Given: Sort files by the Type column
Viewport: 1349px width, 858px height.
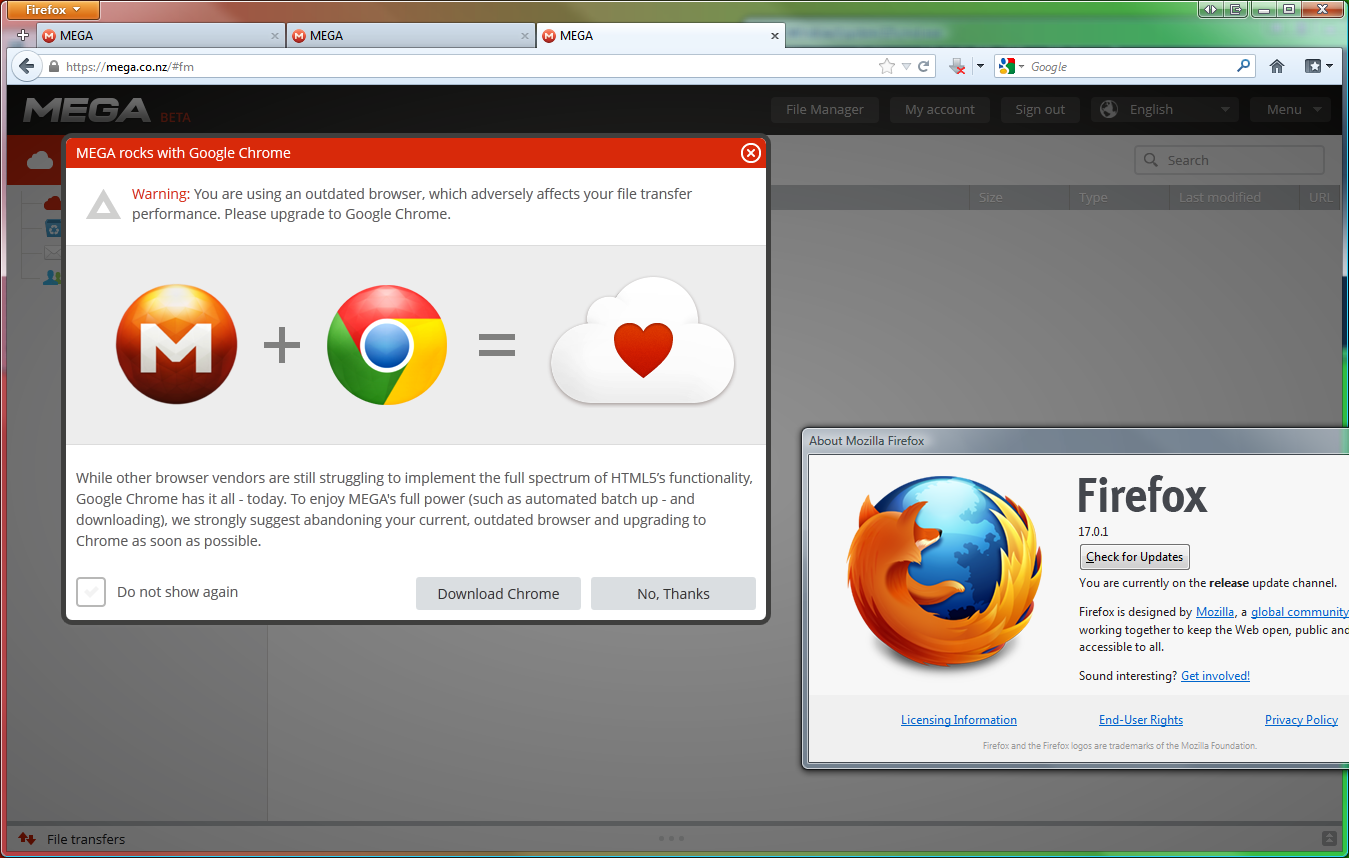Looking at the screenshot, I should 1119,197.
